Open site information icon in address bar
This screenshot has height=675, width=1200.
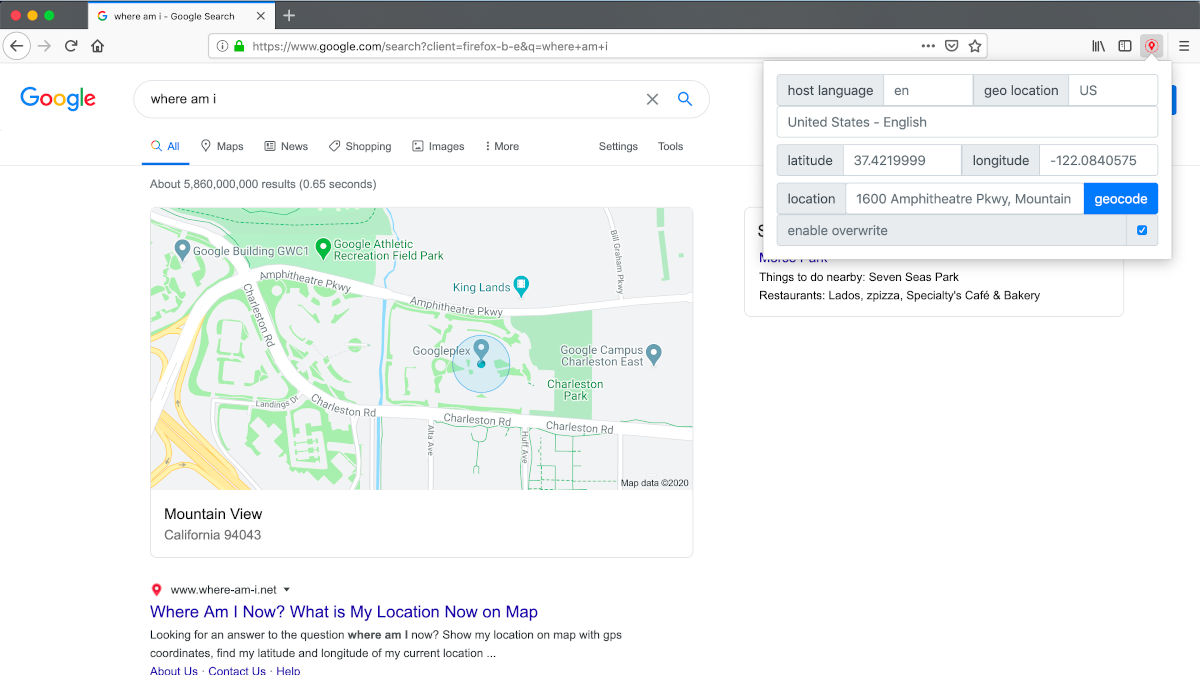[221, 46]
